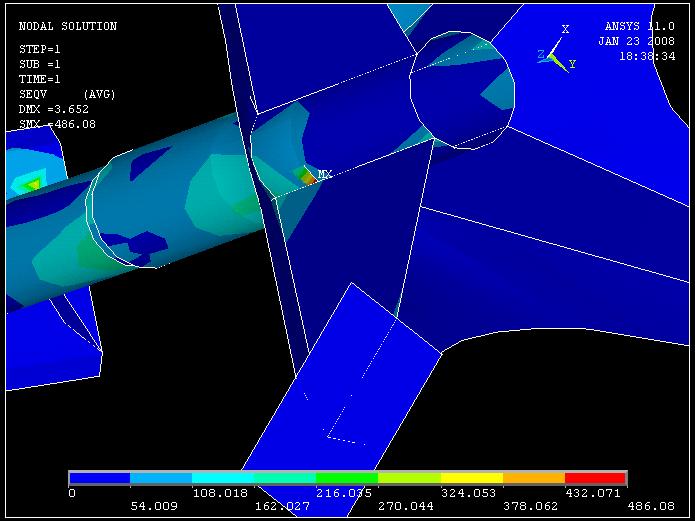Select the orange legend color segment

pyautogui.click(x=533, y=478)
